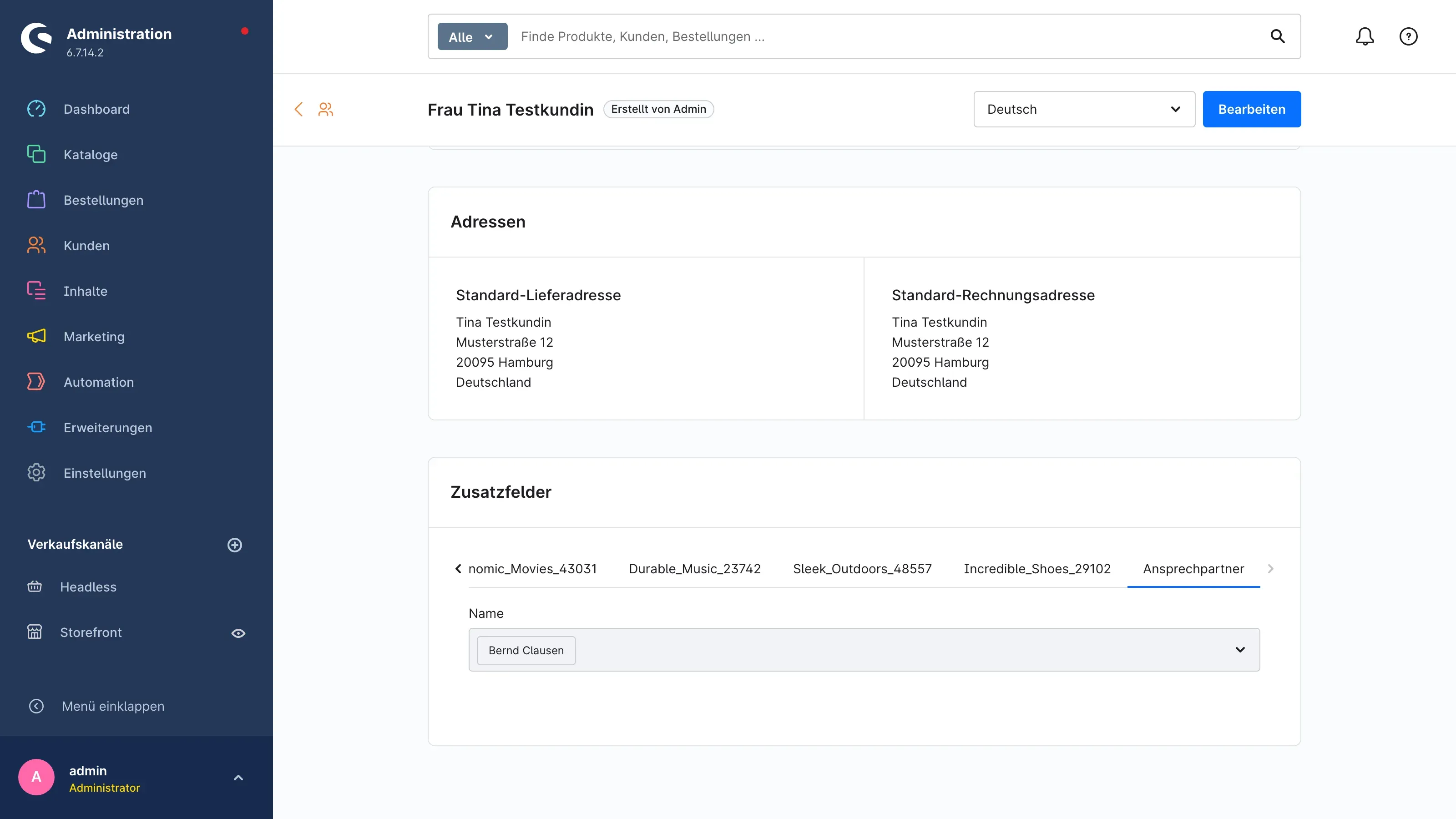Open the Kunden sidebar icon
This screenshot has height=819, width=1456.
pyautogui.click(x=36, y=245)
